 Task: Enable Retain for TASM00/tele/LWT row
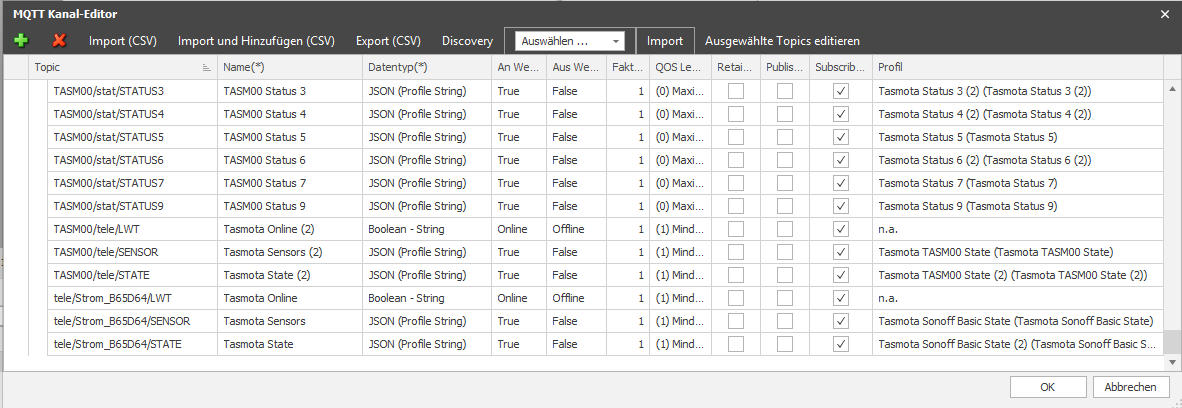coord(736,229)
